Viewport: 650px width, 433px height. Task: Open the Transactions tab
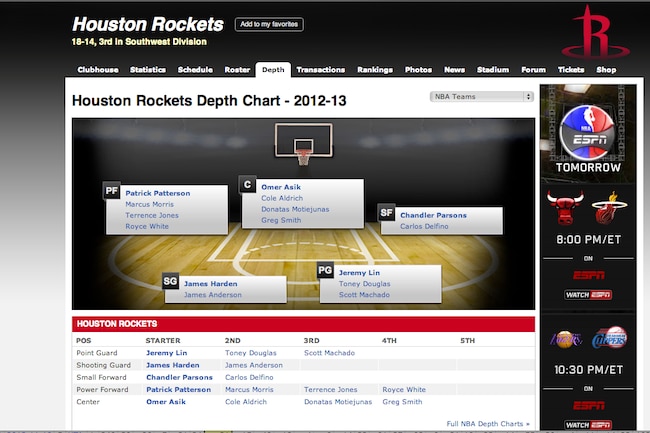(x=321, y=70)
